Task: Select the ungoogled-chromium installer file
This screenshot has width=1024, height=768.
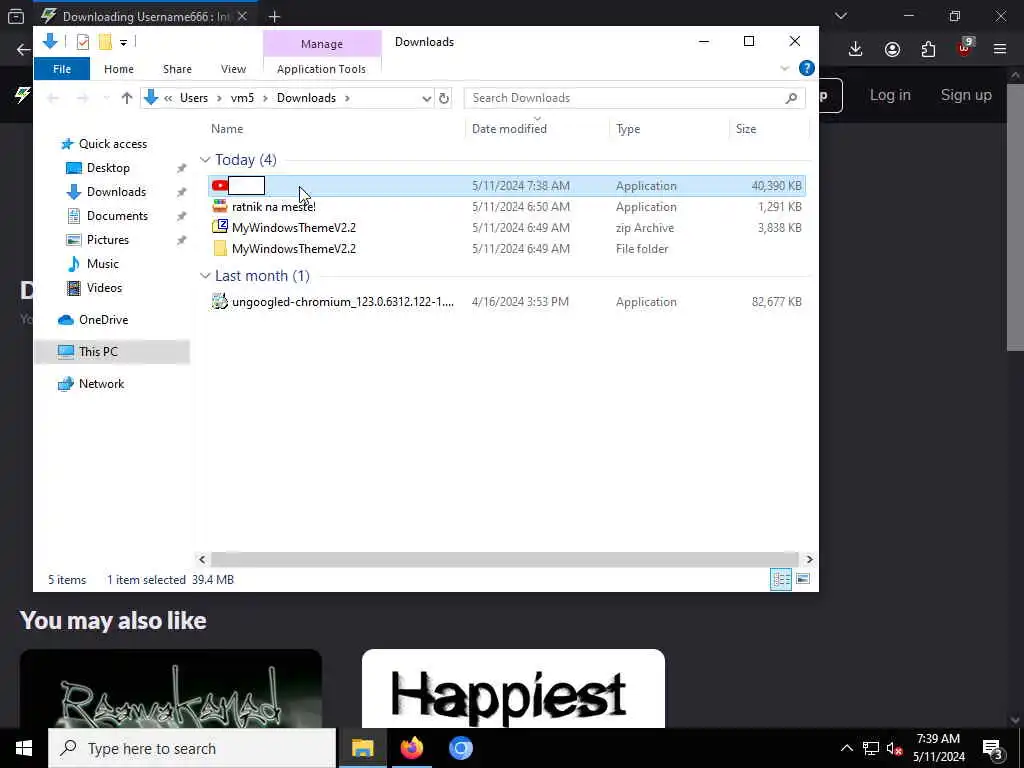Action: click(343, 302)
